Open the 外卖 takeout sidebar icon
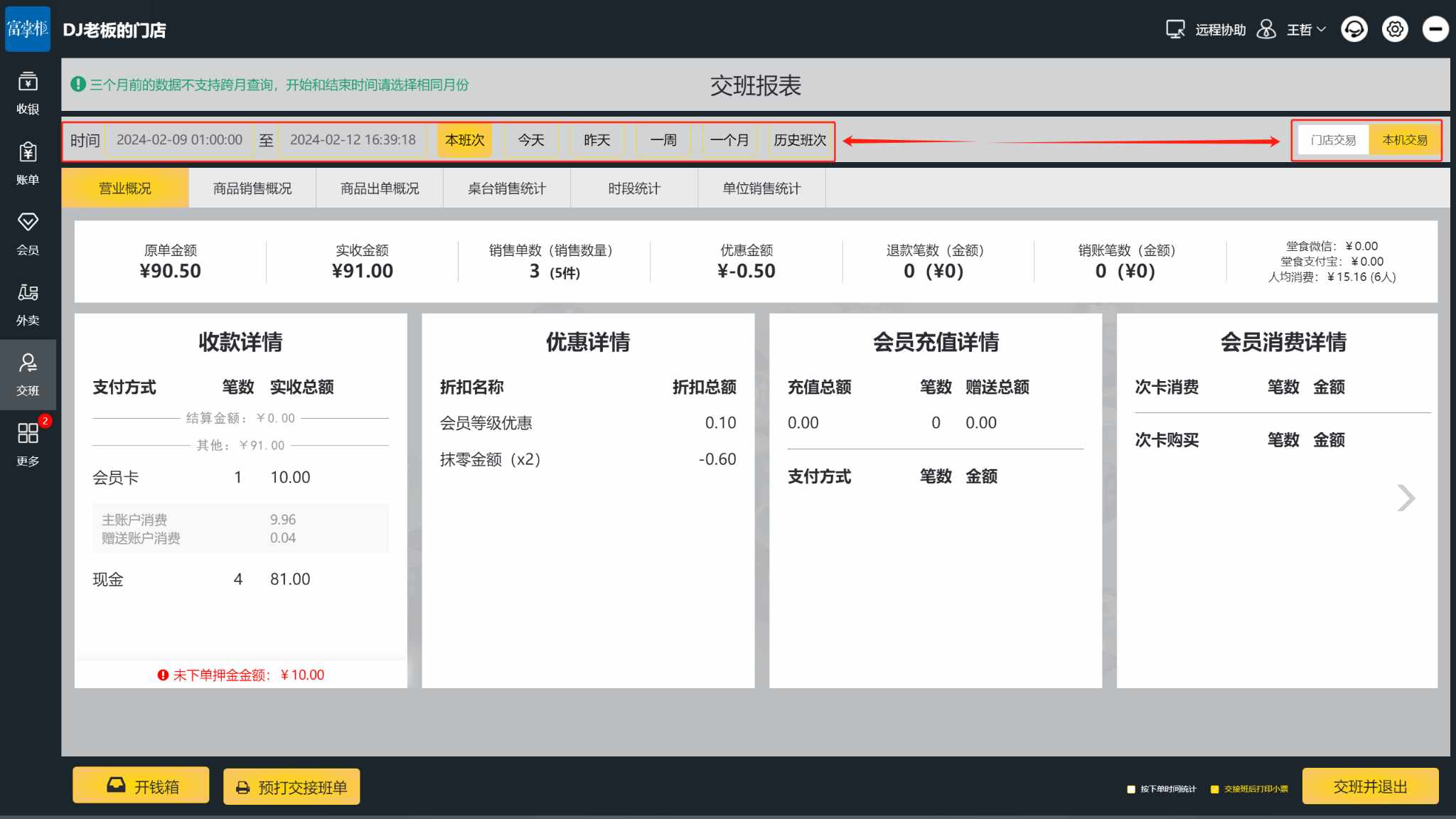Image resolution: width=1456 pixels, height=819 pixels. pyautogui.click(x=28, y=304)
